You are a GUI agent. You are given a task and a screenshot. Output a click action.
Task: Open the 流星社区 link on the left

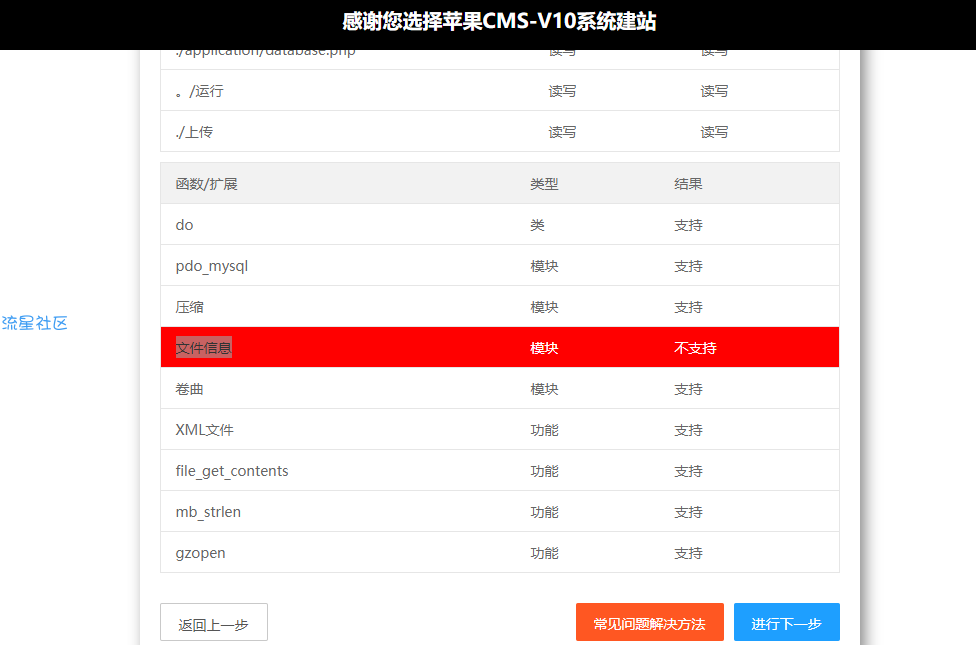35,323
